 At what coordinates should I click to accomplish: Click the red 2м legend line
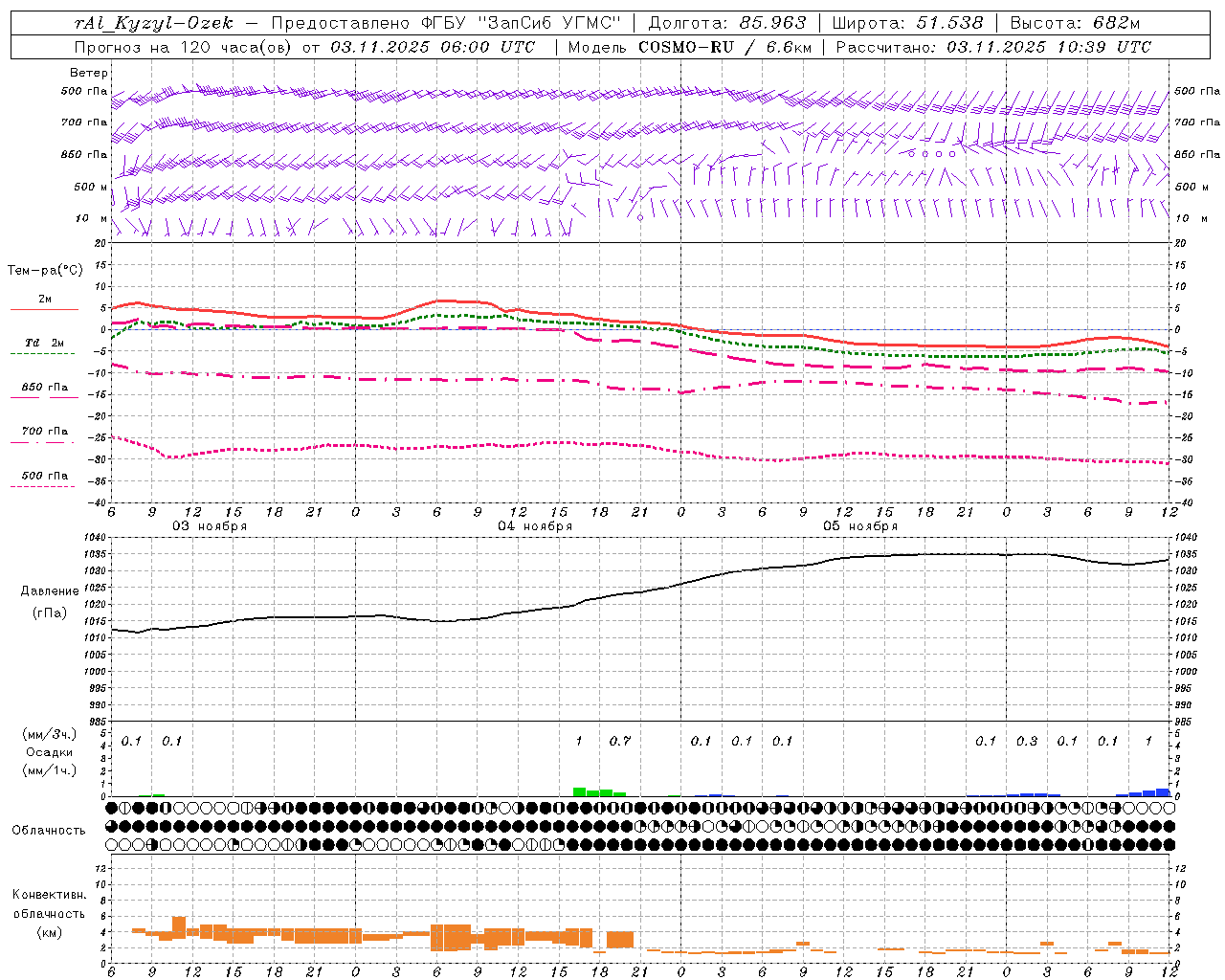[x=44, y=309]
